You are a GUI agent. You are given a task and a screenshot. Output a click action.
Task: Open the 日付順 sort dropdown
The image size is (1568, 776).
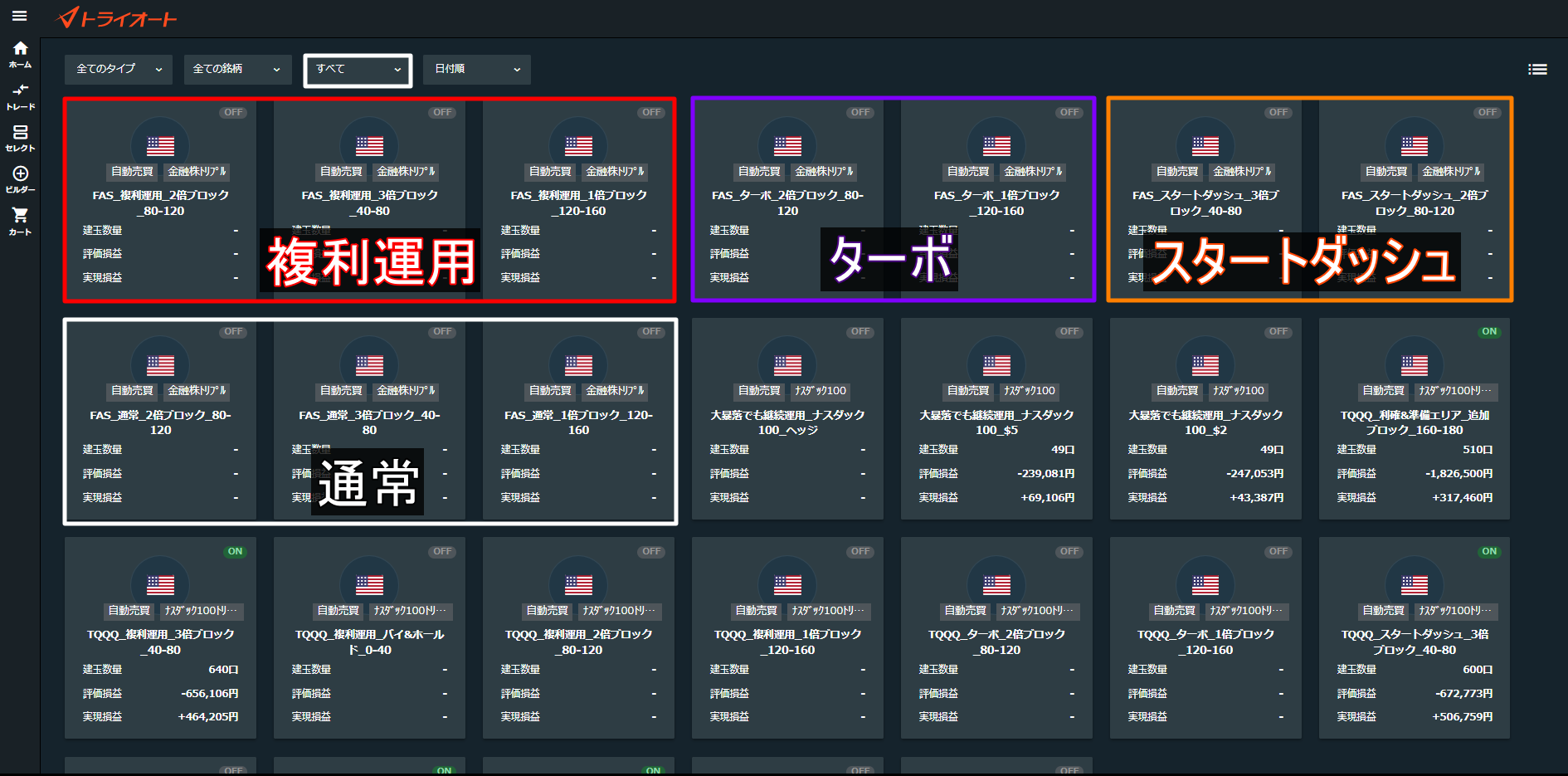pyautogui.click(x=477, y=70)
